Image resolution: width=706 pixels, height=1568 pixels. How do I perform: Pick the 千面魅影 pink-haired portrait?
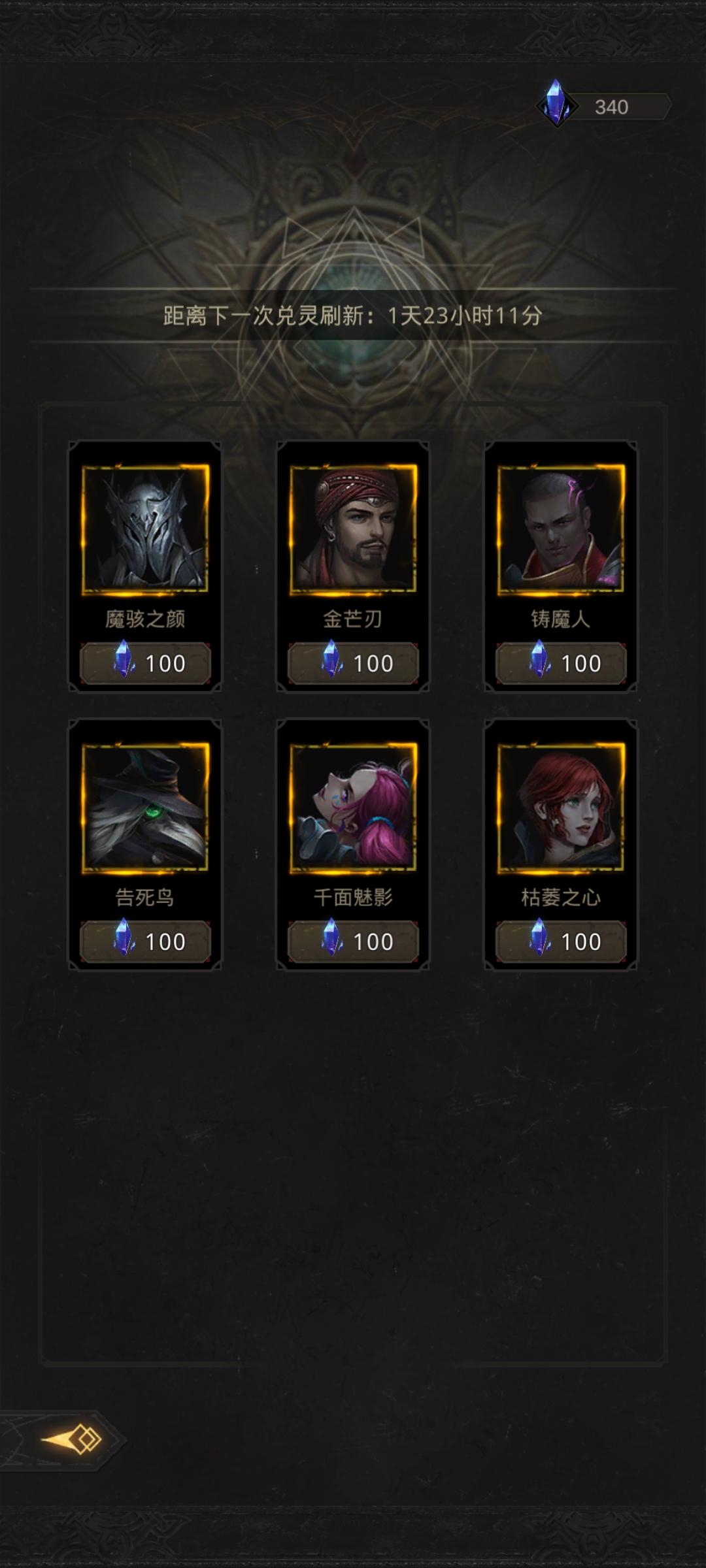click(x=353, y=807)
